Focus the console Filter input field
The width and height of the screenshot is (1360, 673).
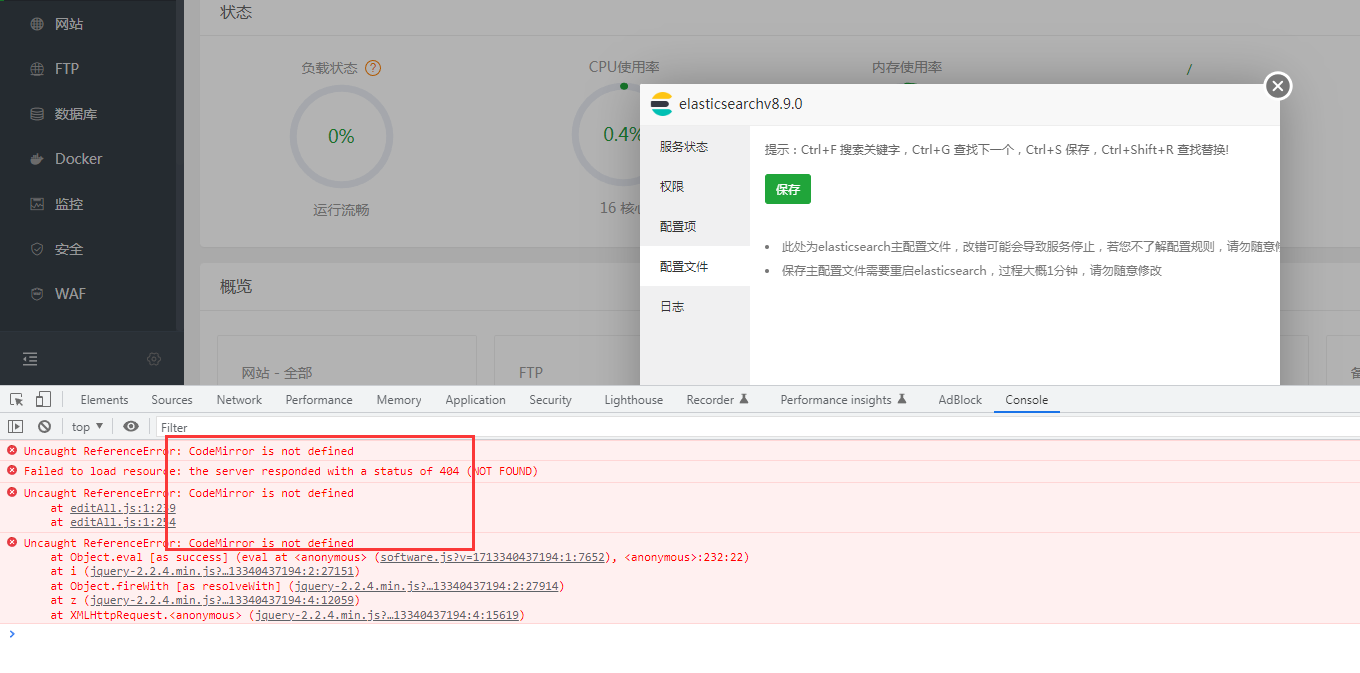click(757, 427)
